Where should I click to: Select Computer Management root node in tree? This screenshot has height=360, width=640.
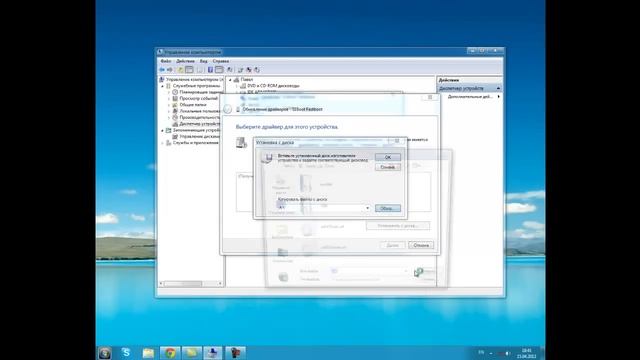191,80
